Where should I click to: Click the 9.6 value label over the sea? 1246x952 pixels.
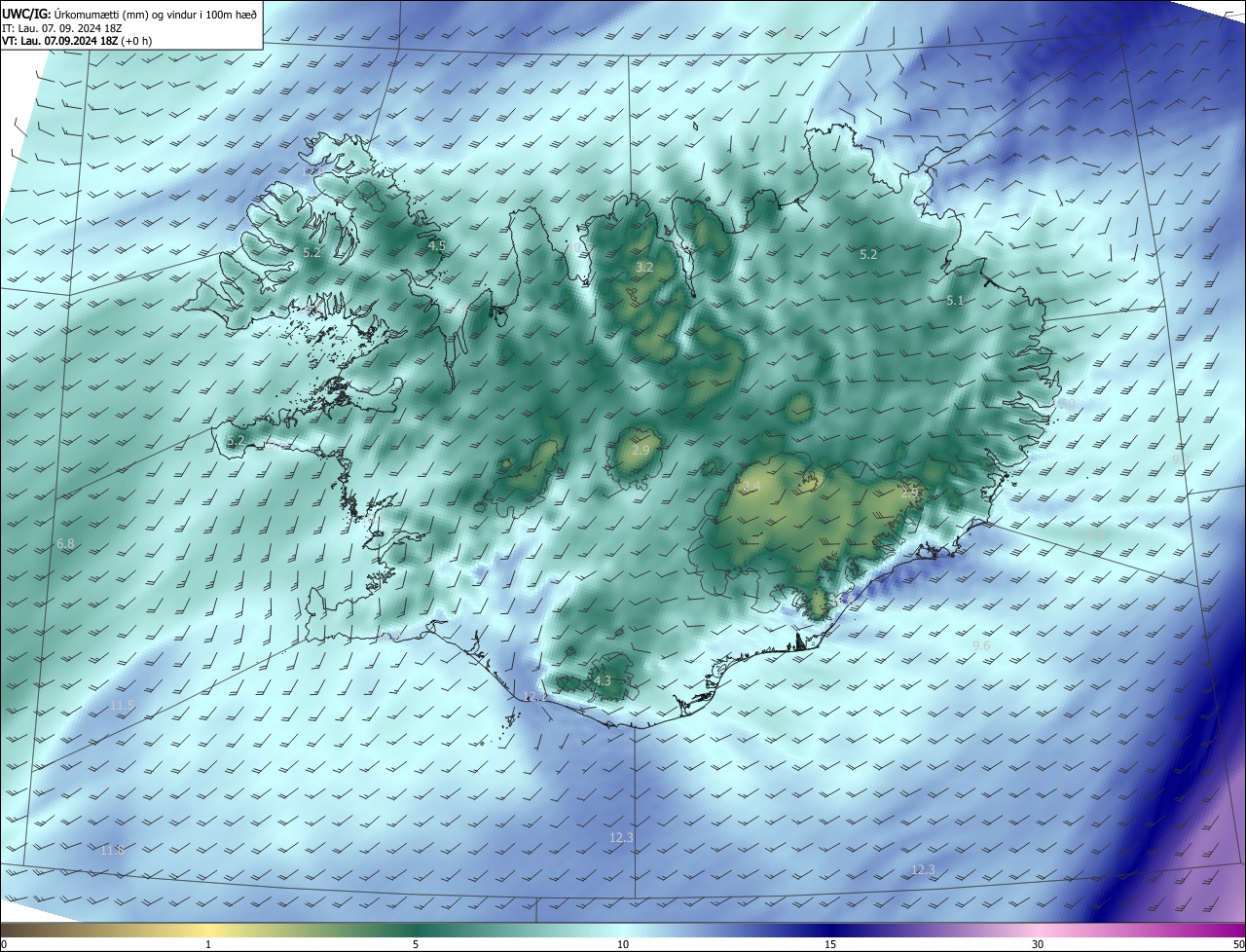[x=981, y=645]
